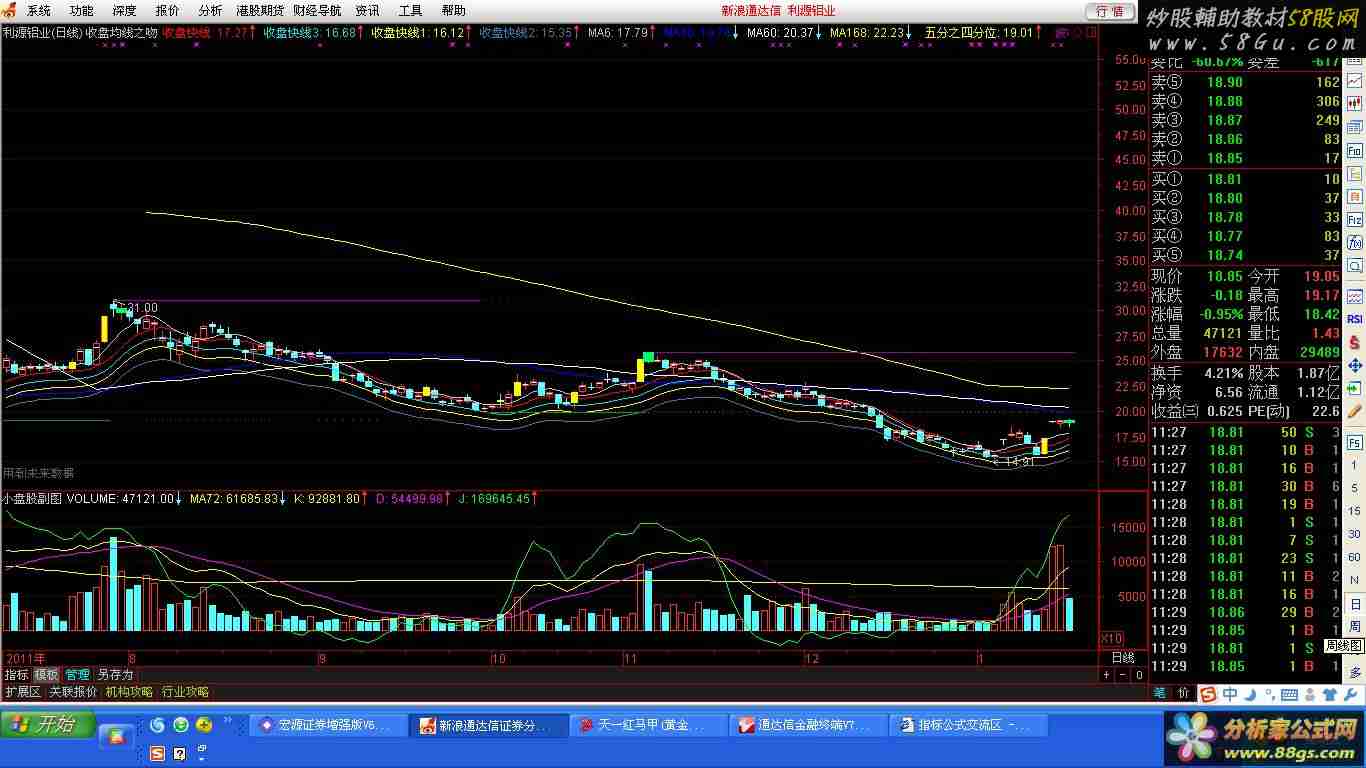Click the 价 tab under tick list
The image size is (1366, 768).
point(1183,693)
